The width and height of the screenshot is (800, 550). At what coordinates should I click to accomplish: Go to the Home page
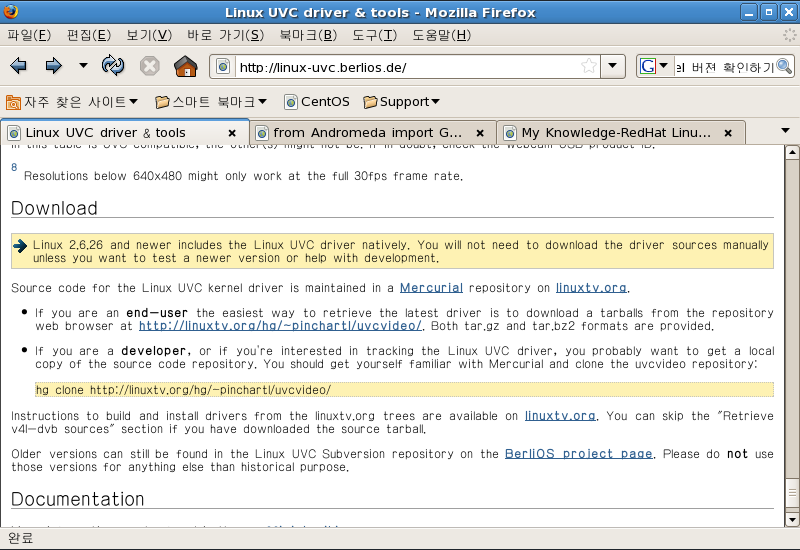pos(186,66)
